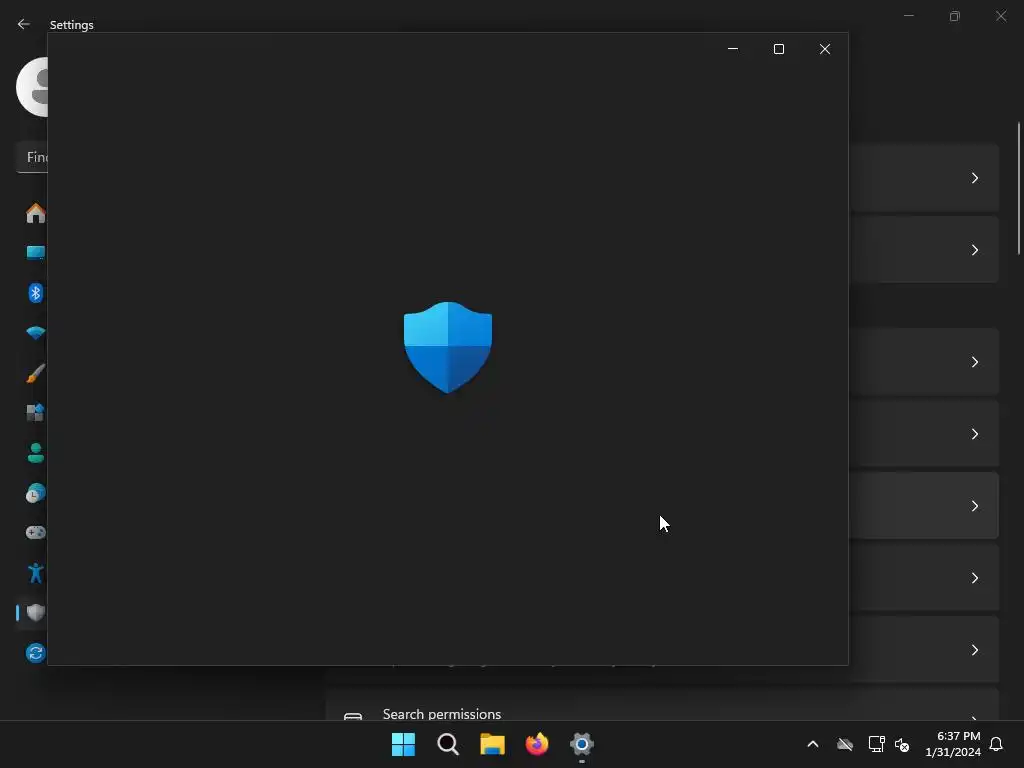Click the Settings vertical scrollbar thumb
The height and width of the screenshot is (768, 1024).
[x=1018, y=188]
